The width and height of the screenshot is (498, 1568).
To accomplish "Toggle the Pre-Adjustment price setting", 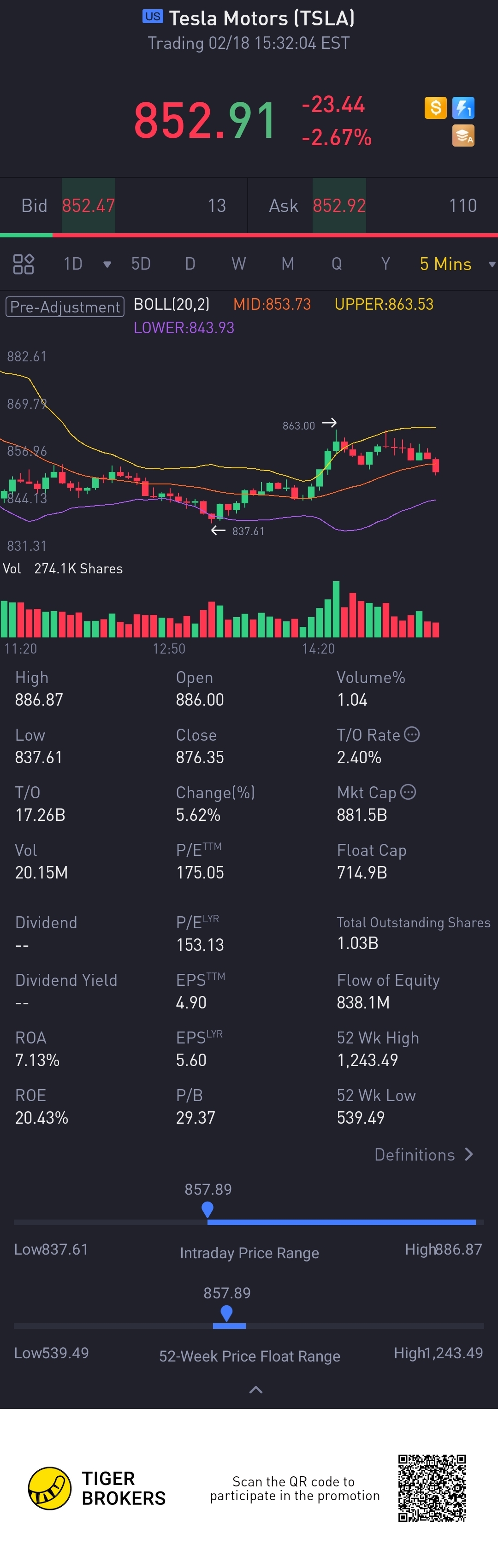I will [65, 306].
